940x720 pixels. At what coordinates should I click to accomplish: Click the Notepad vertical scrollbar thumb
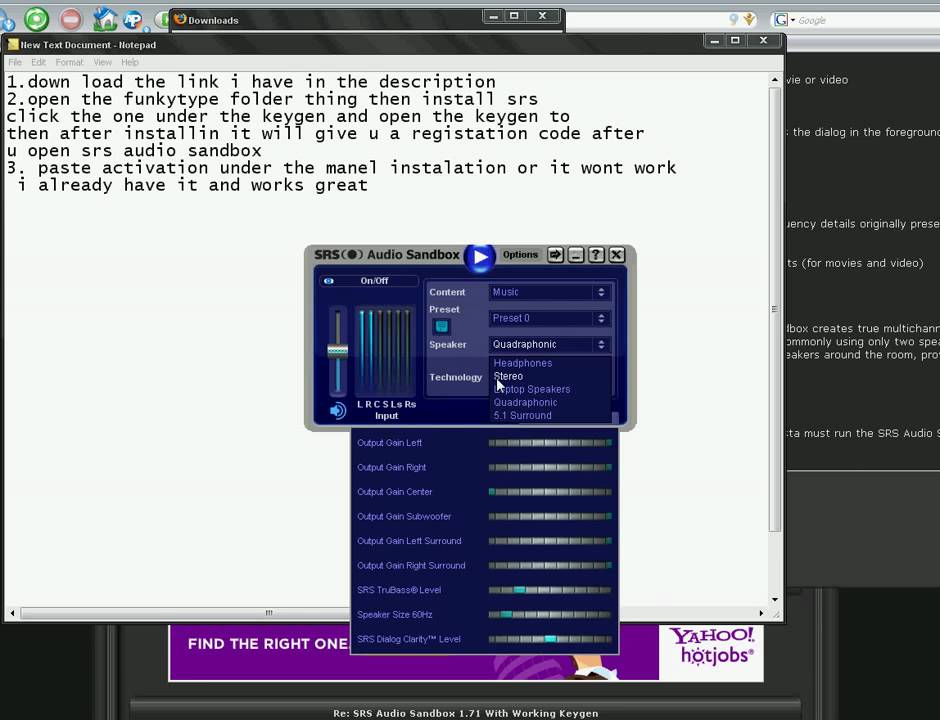(x=775, y=309)
